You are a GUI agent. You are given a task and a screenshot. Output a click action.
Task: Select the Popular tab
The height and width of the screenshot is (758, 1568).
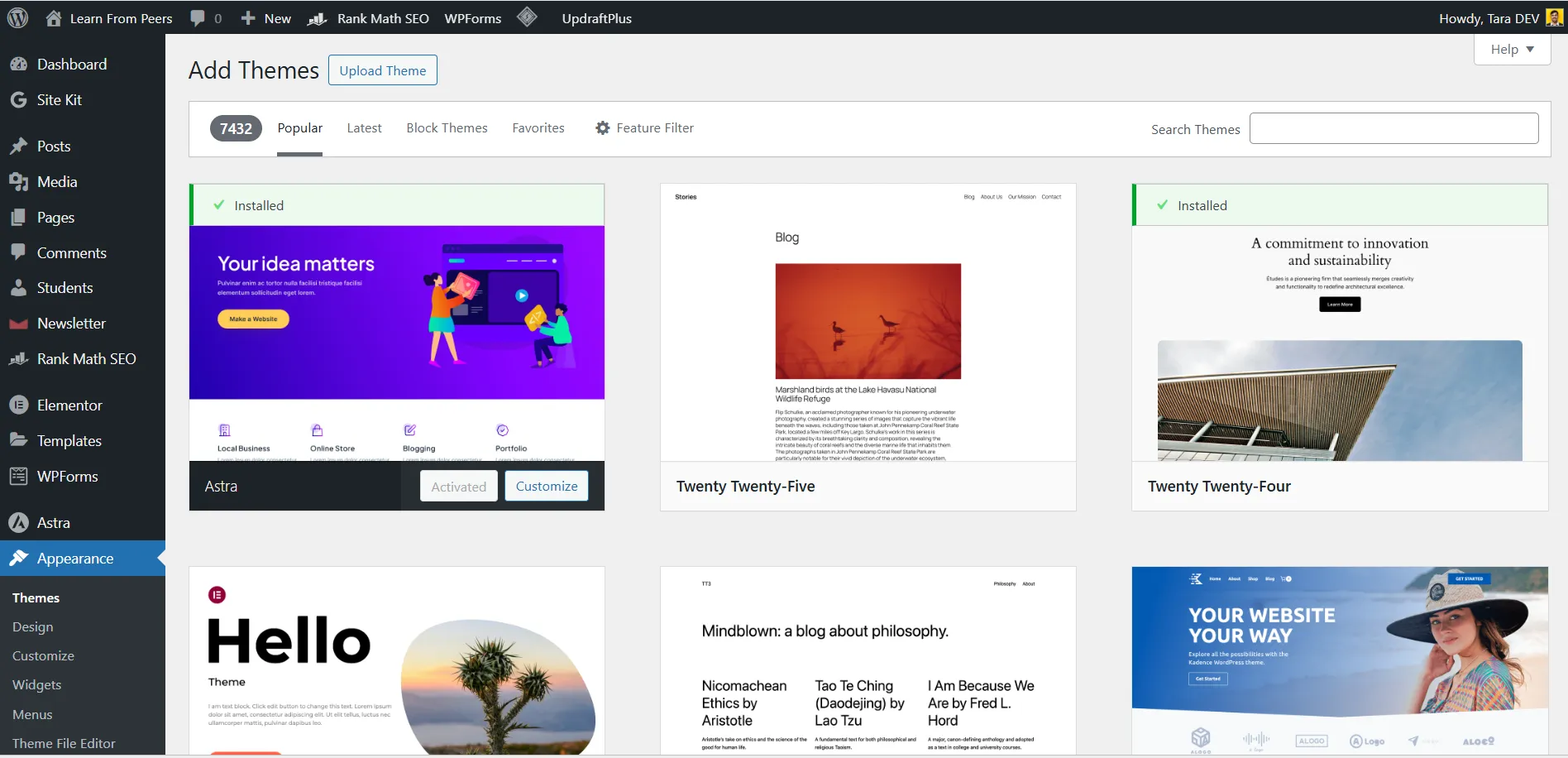tap(300, 128)
